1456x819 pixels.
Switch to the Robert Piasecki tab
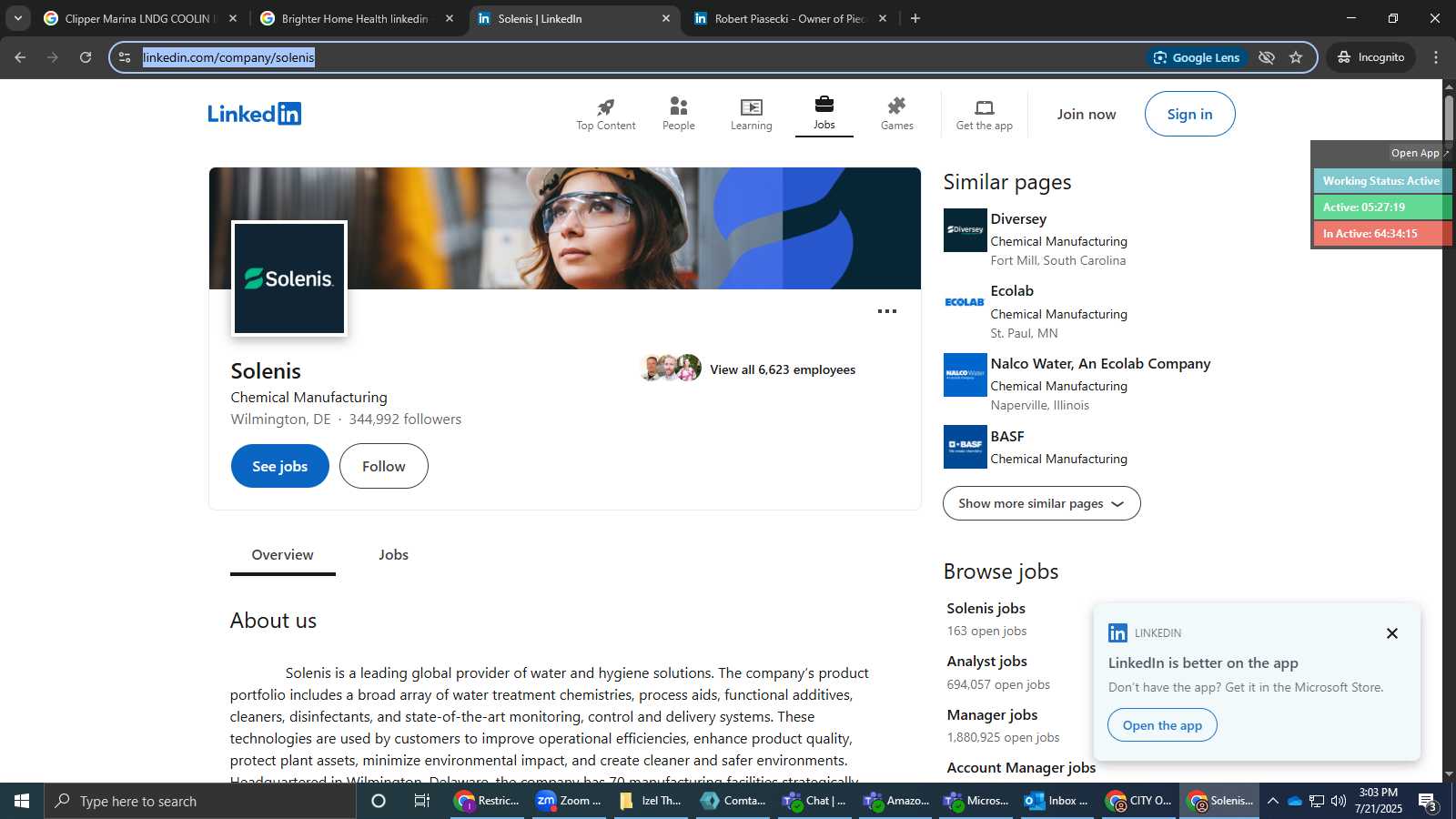(789, 18)
